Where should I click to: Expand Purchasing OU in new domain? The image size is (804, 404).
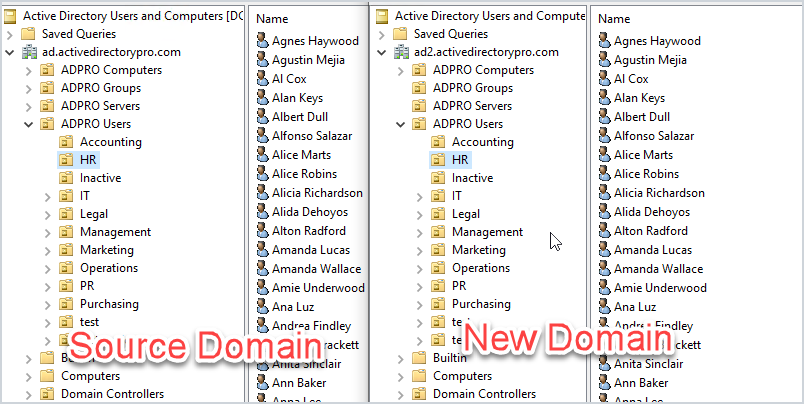[419, 305]
